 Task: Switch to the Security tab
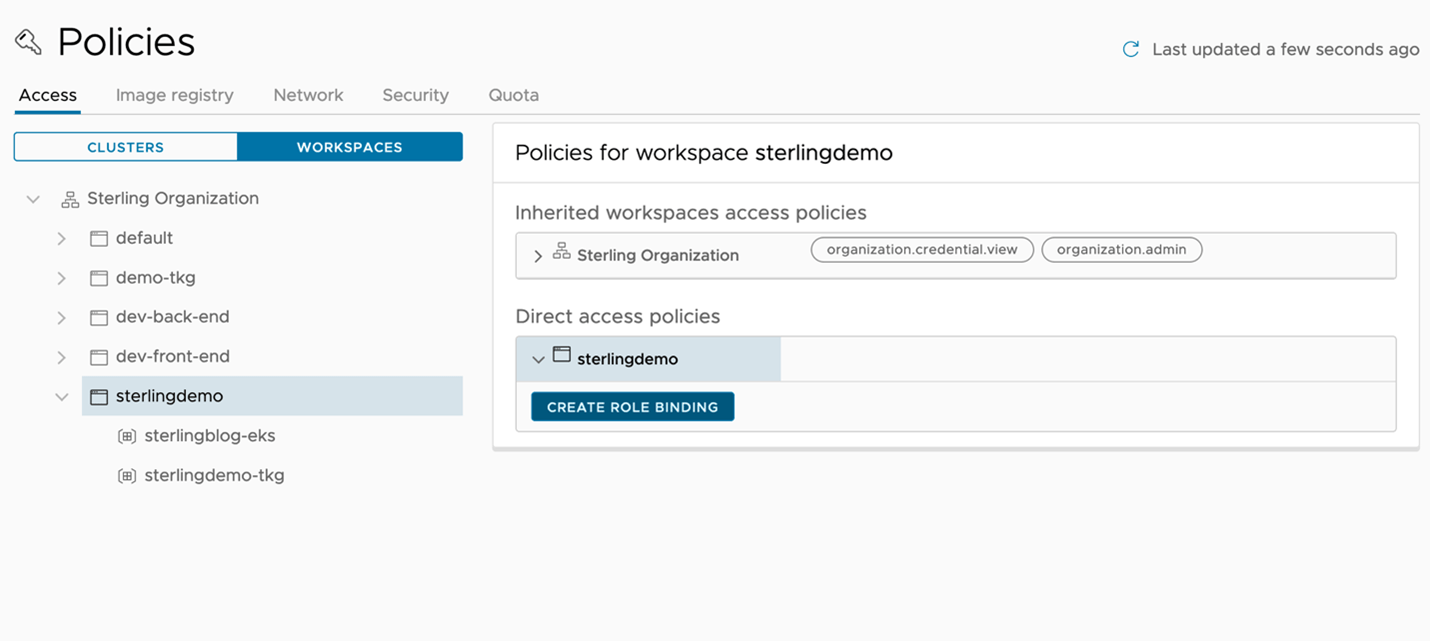(415, 95)
